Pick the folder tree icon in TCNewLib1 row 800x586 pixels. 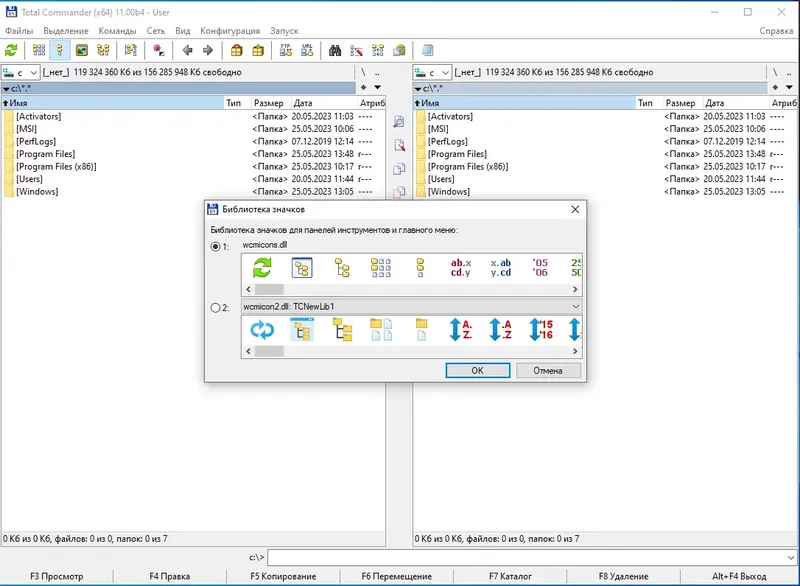[342, 329]
